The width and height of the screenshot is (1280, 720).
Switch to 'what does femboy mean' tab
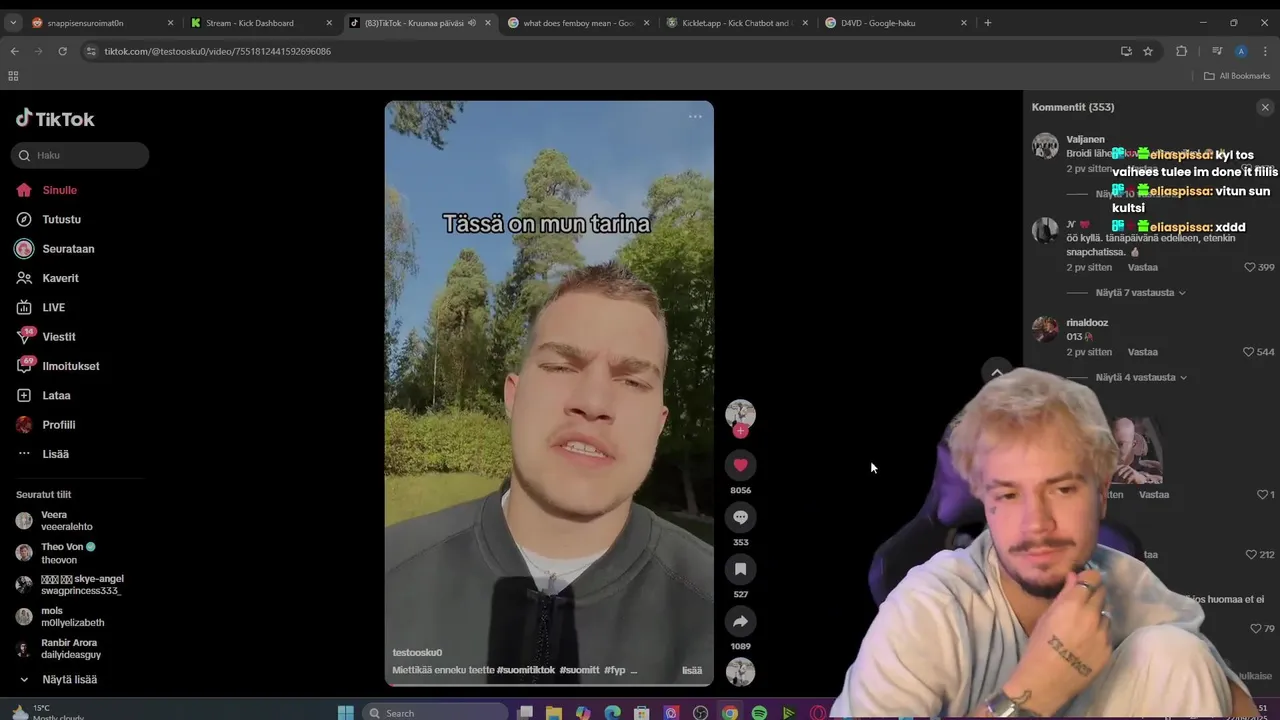tap(578, 23)
